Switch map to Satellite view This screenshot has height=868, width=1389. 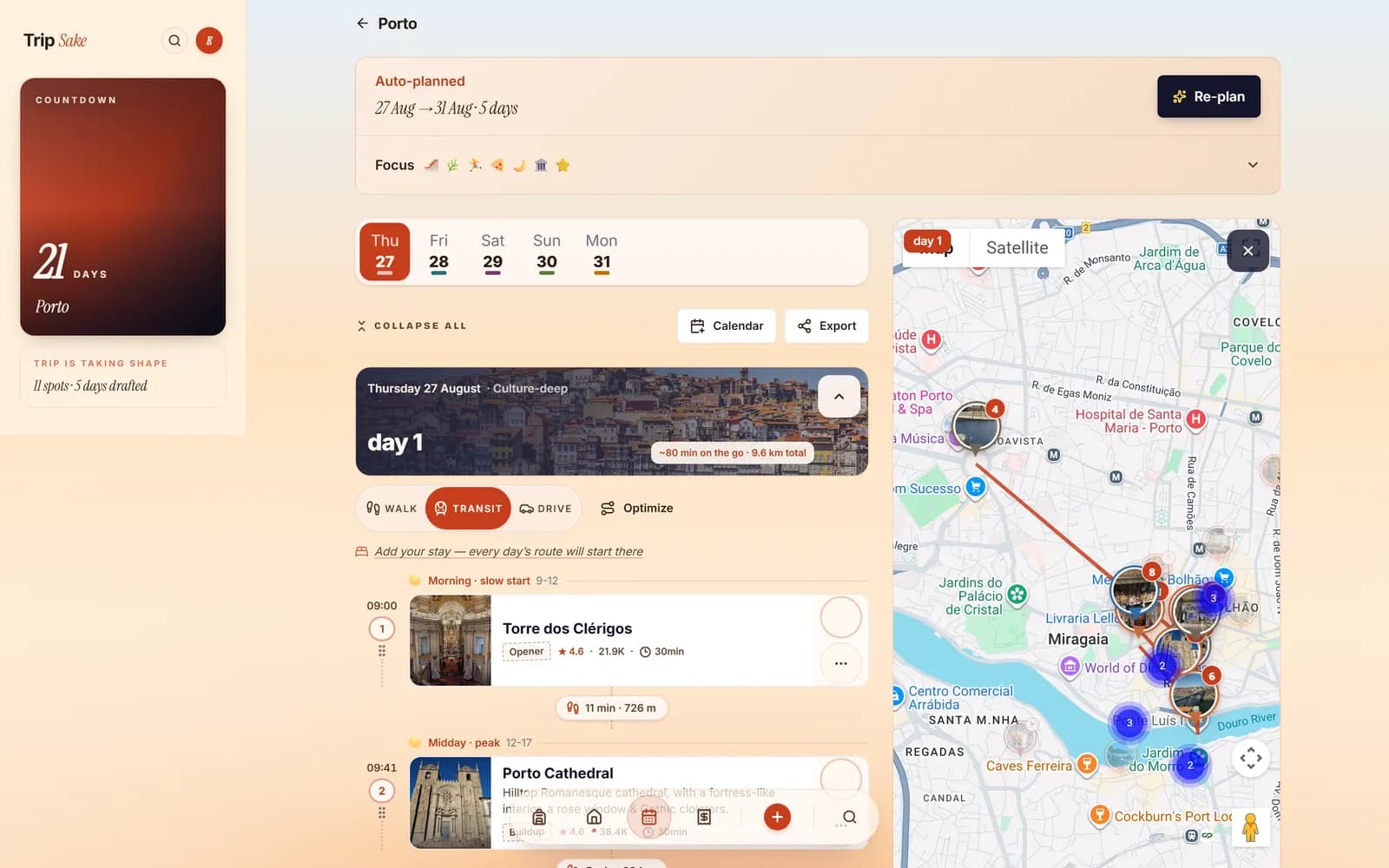point(1017,248)
